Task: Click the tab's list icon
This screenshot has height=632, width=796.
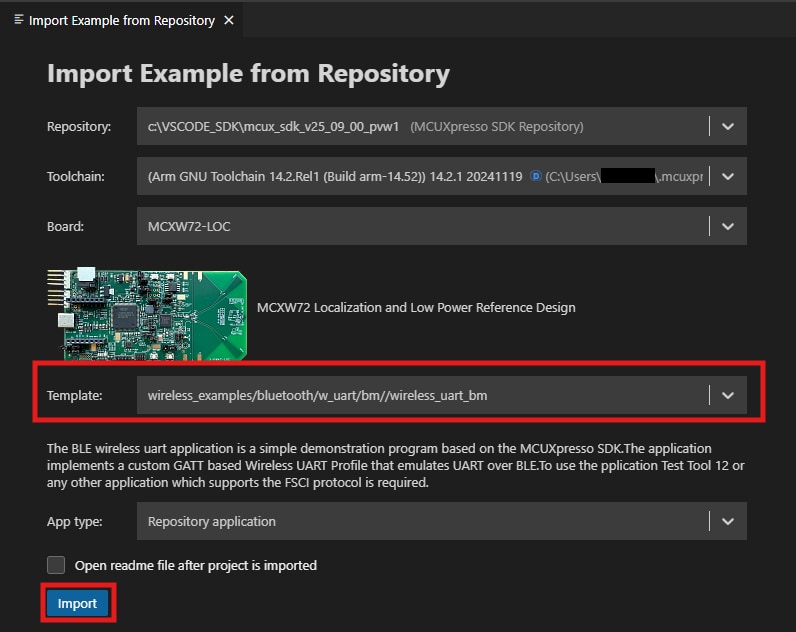Action: 19,20
